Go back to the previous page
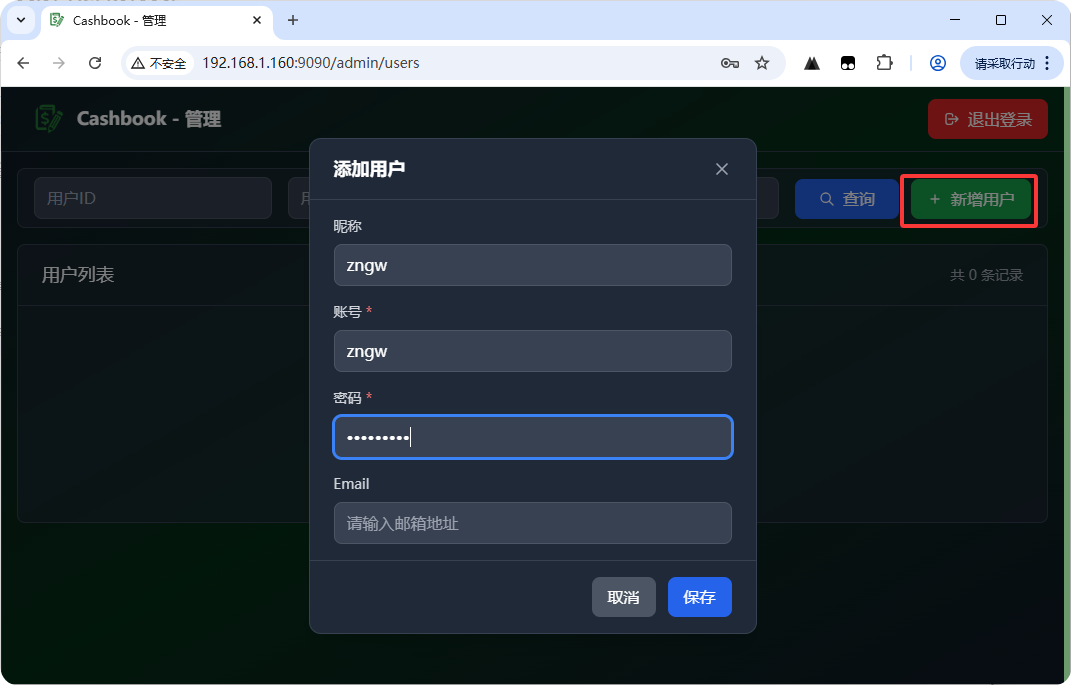Screen dimensions: 1071x685 pyautogui.click(x=24, y=63)
